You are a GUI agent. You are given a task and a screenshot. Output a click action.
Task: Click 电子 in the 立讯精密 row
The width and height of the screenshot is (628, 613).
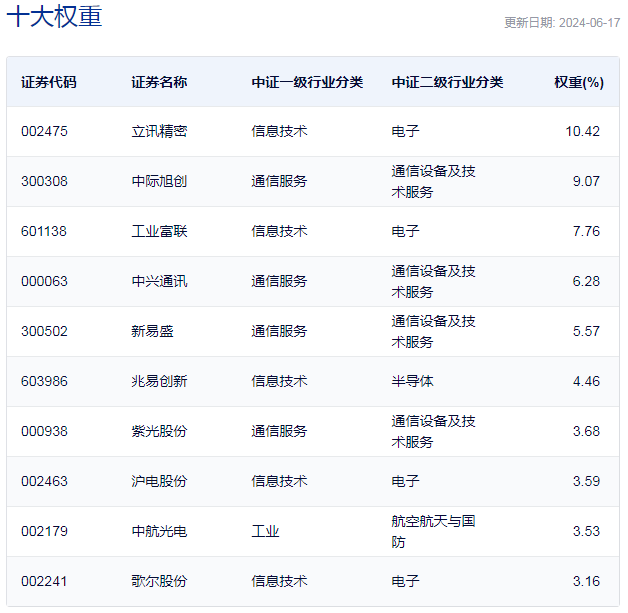pyautogui.click(x=406, y=131)
